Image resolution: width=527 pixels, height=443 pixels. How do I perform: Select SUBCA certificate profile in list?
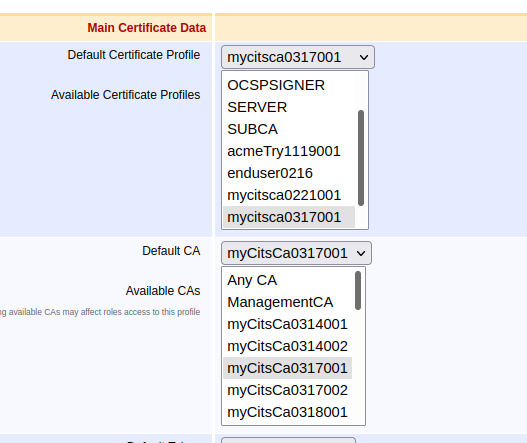pyautogui.click(x=289, y=129)
